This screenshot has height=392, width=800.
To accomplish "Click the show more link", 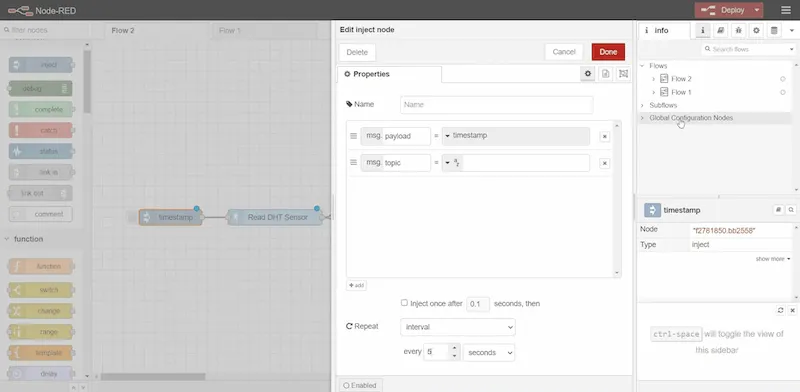I will pyautogui.click(x=773, y=259).
